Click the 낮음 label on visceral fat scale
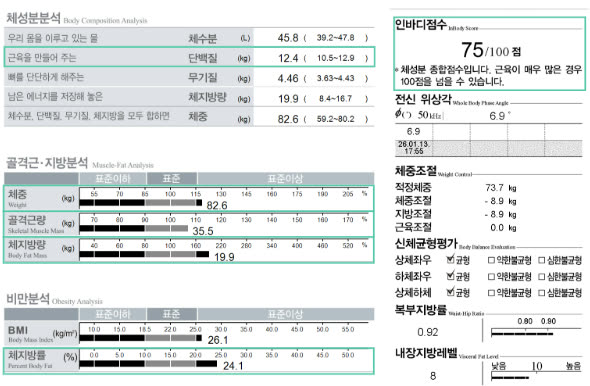Viewport: 590px width, 386px height. point(499,366)
